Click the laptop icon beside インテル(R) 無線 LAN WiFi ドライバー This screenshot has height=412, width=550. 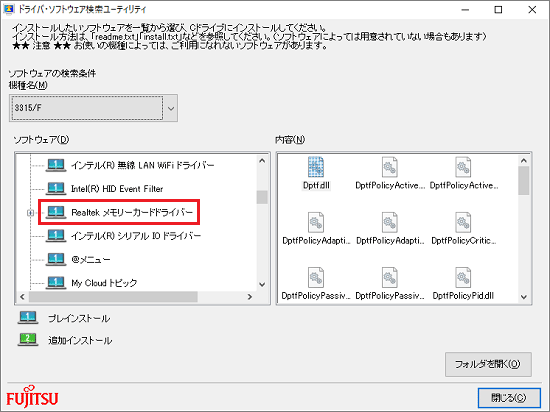56,165
